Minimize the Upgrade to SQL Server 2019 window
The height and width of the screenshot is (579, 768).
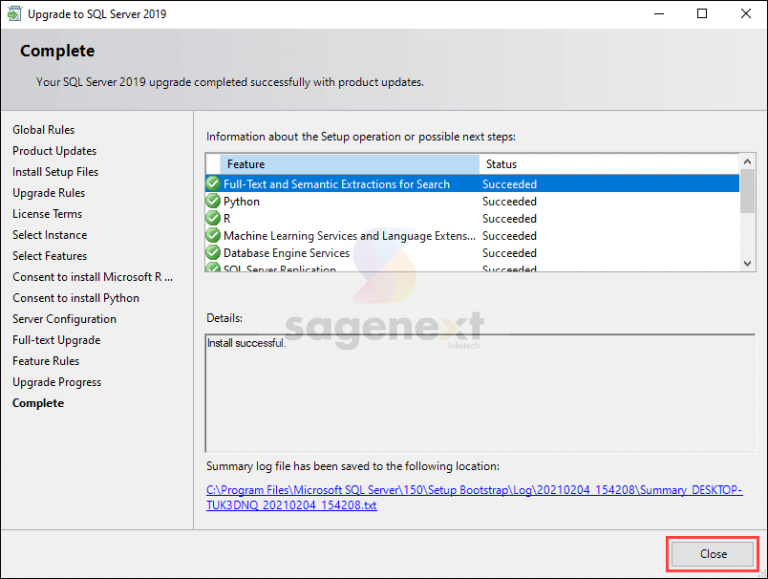click(x=659, y=14)
